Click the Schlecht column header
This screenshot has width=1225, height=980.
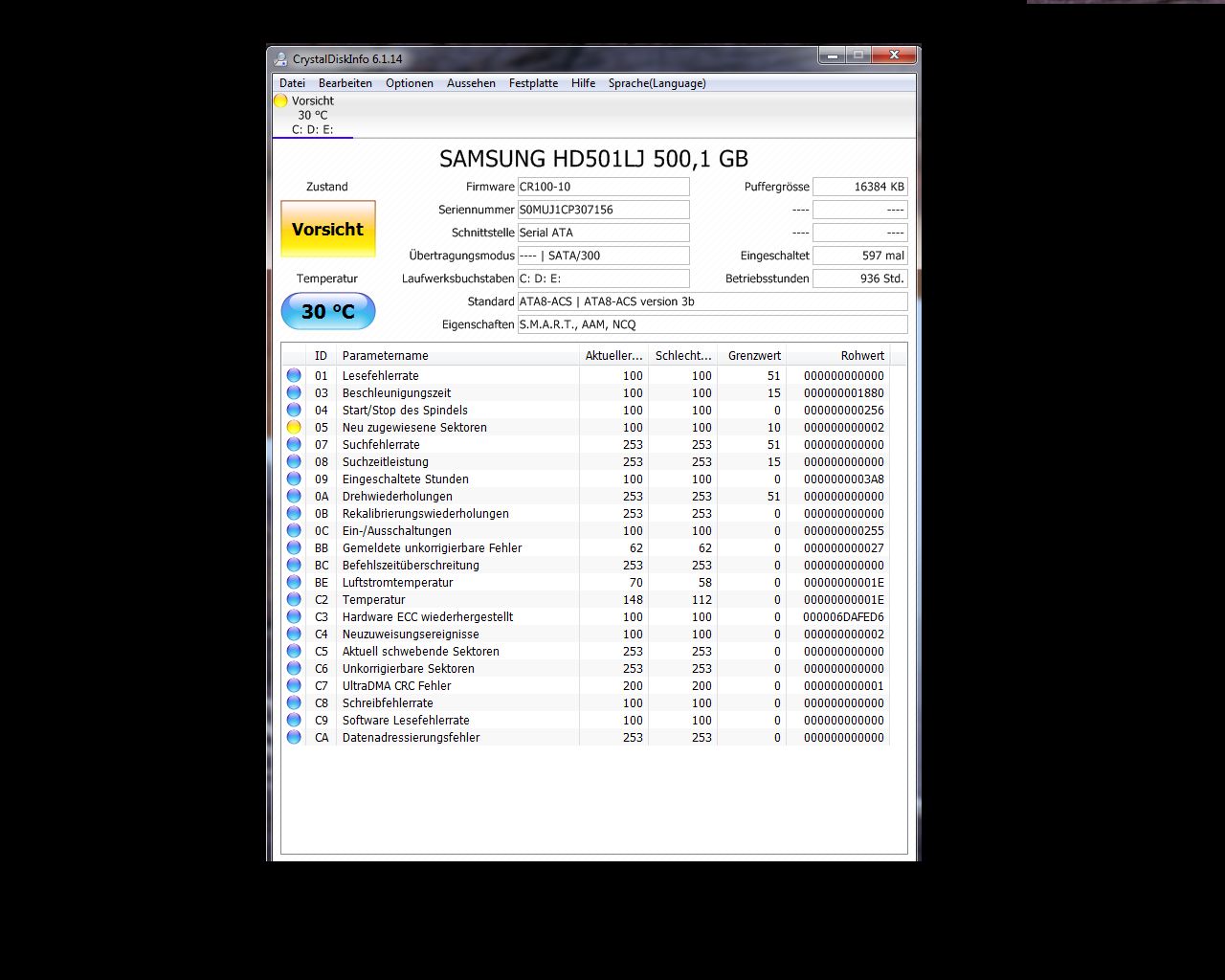point(682,355)
